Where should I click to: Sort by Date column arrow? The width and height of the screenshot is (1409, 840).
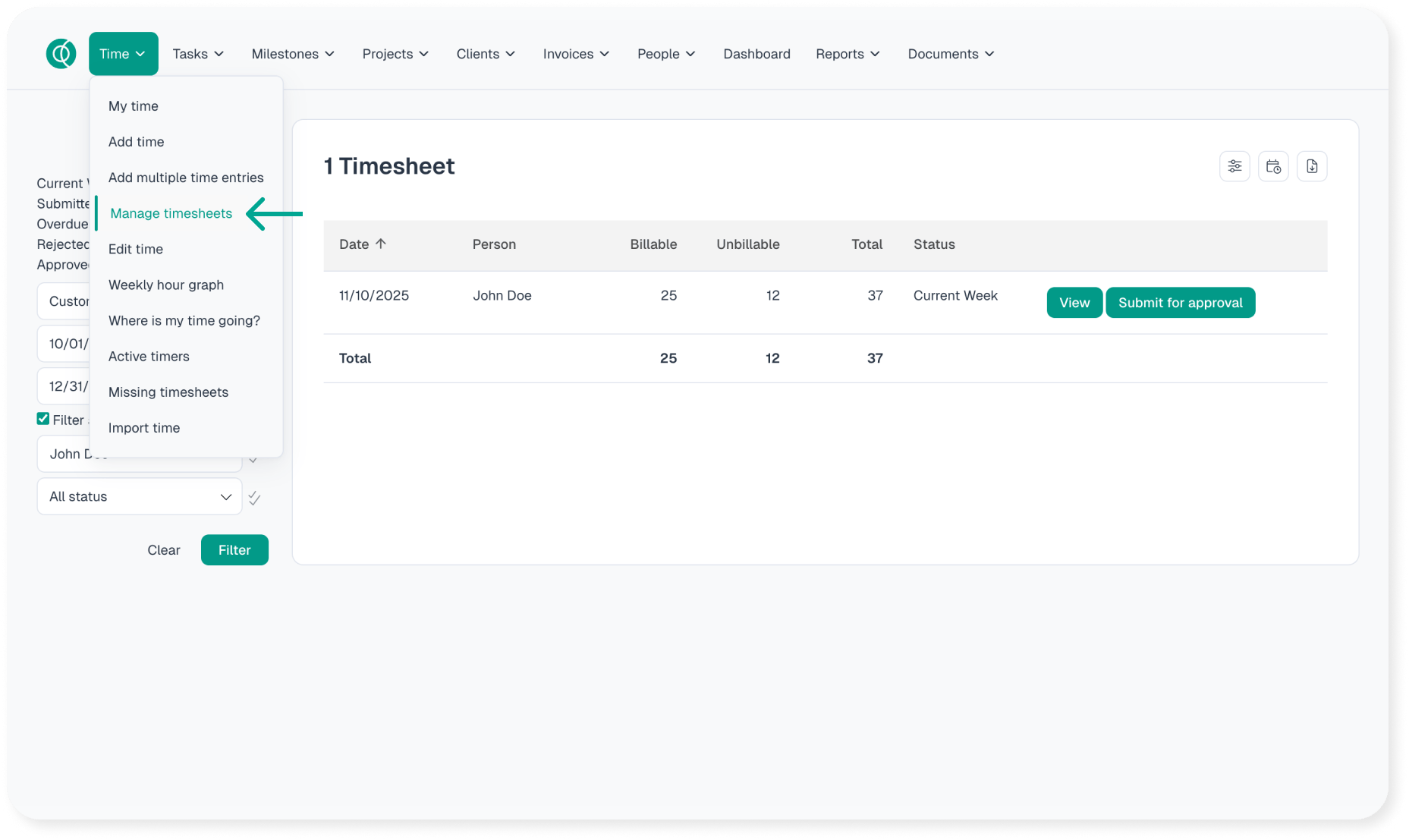point(381,244)
